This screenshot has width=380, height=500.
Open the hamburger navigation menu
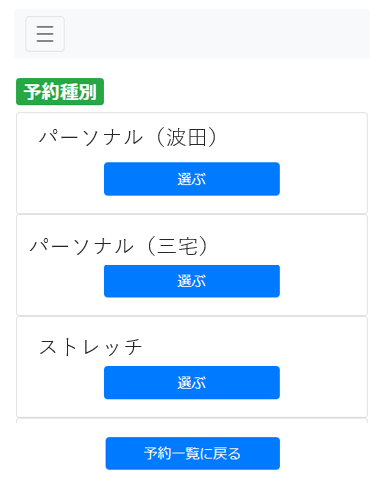pyautogui.click(x=45, y=34)
